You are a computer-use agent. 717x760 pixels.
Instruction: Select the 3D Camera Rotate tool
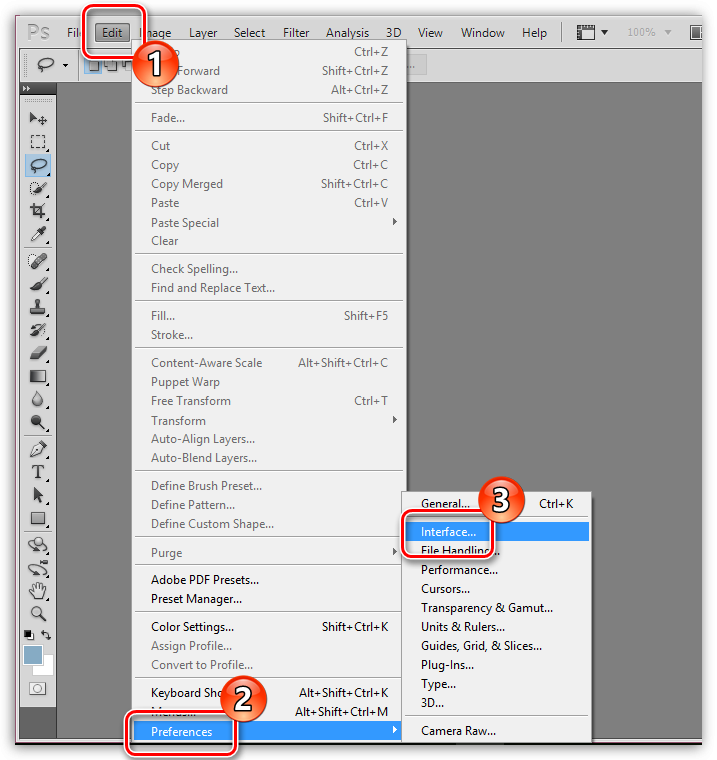point(38,569)
